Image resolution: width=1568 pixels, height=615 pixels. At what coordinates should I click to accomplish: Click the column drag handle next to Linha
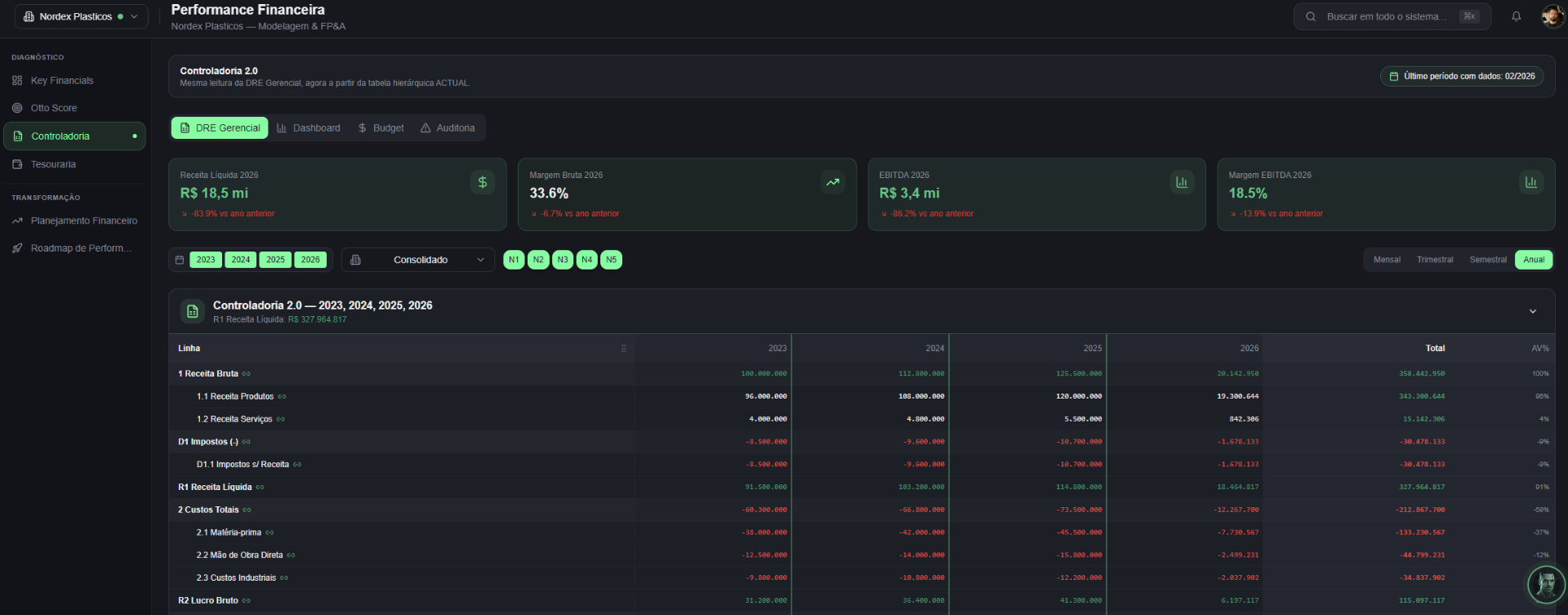tap(624, 349)
